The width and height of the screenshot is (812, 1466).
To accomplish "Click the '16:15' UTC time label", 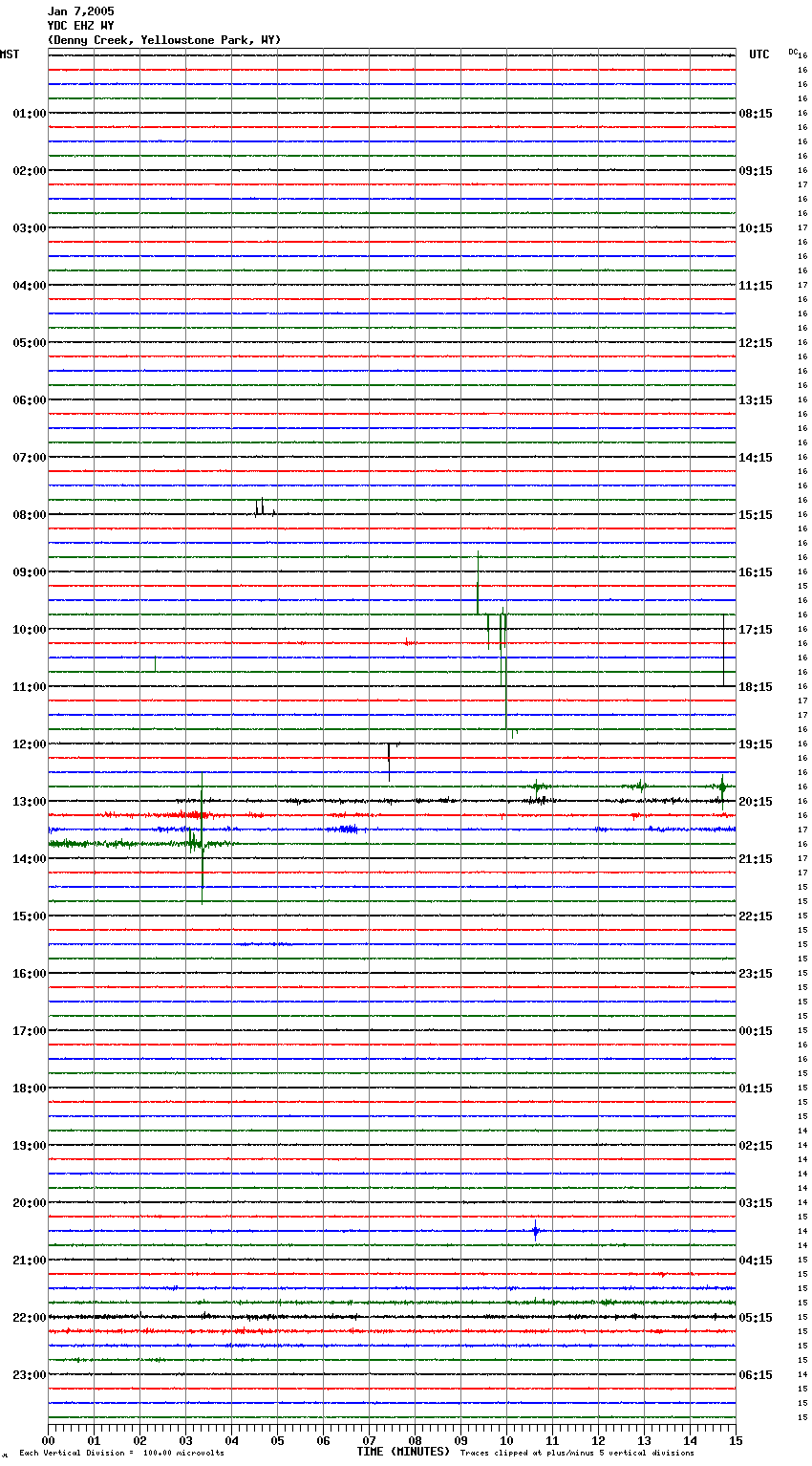I will (756, 572).
